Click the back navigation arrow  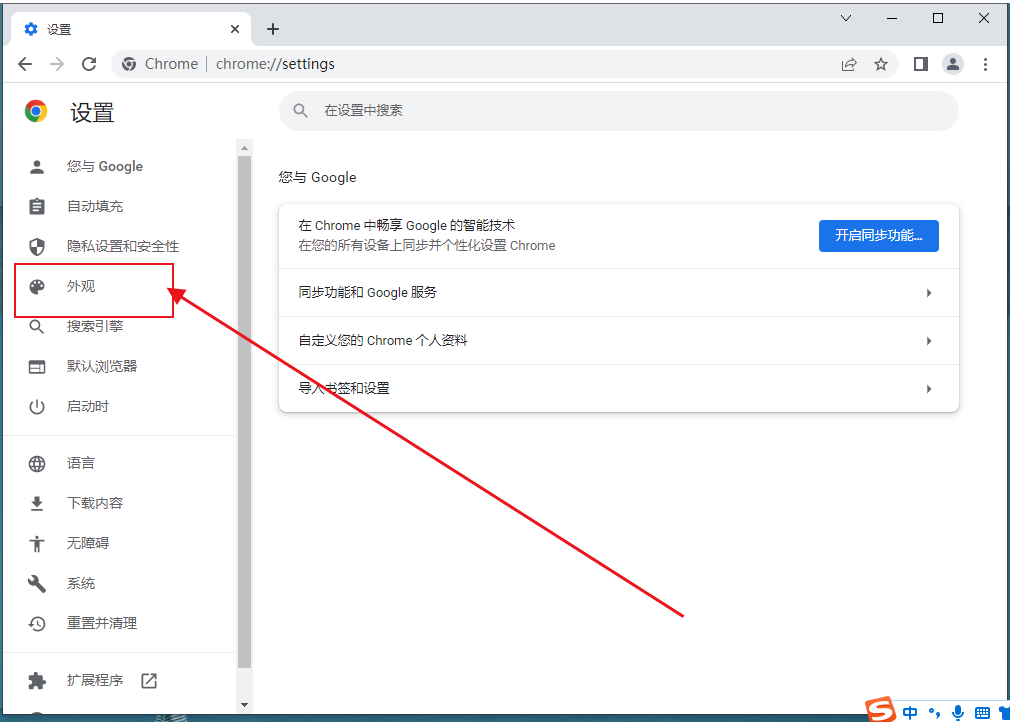25,64
